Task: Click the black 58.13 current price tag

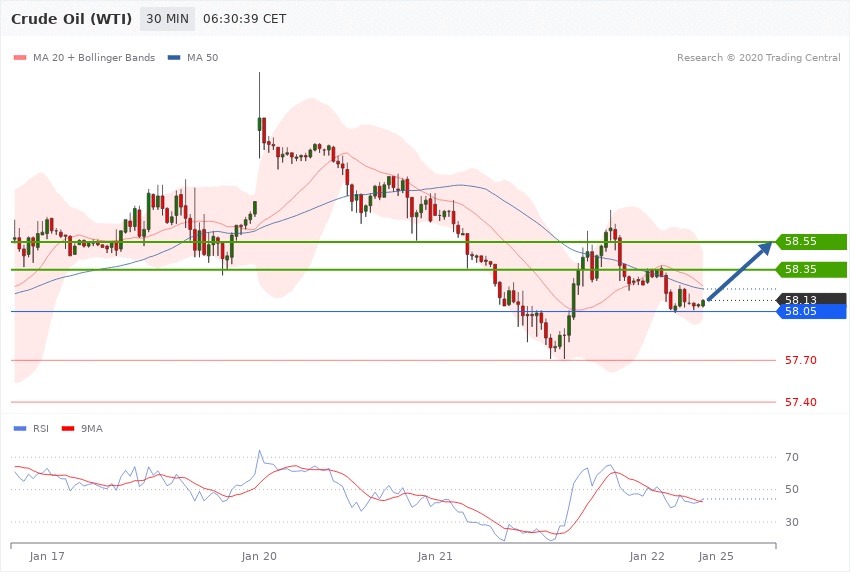Action: point(811,299)
